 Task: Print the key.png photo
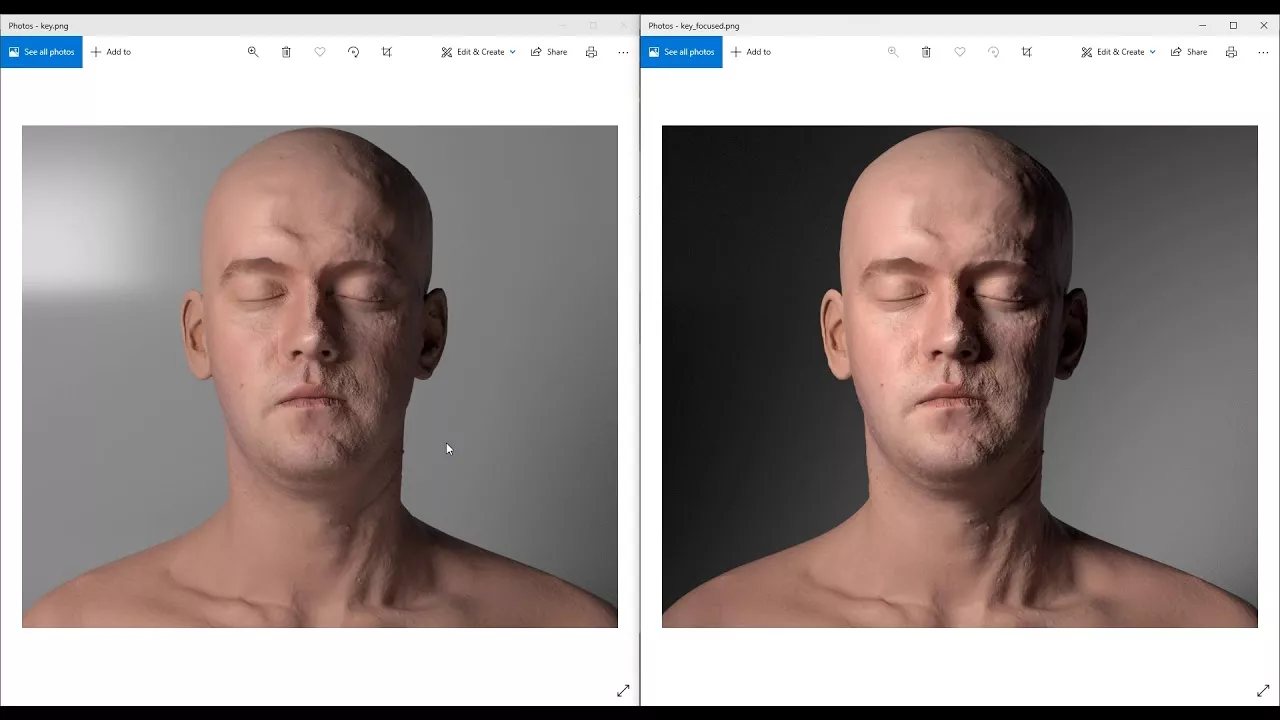[591, 52]
